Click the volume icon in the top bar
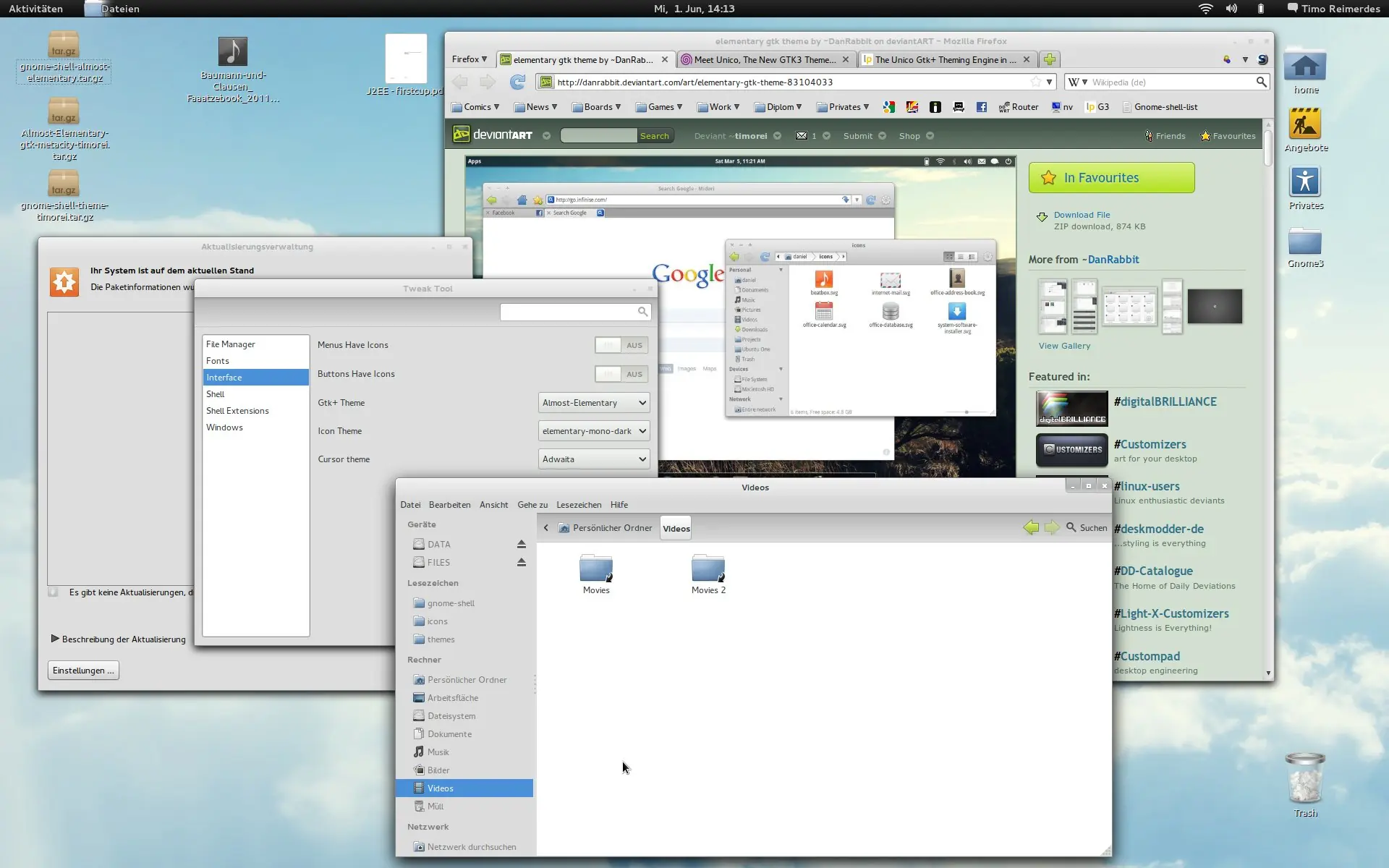This screenshot has width=1389, height=868. (x=1231, y=9)
